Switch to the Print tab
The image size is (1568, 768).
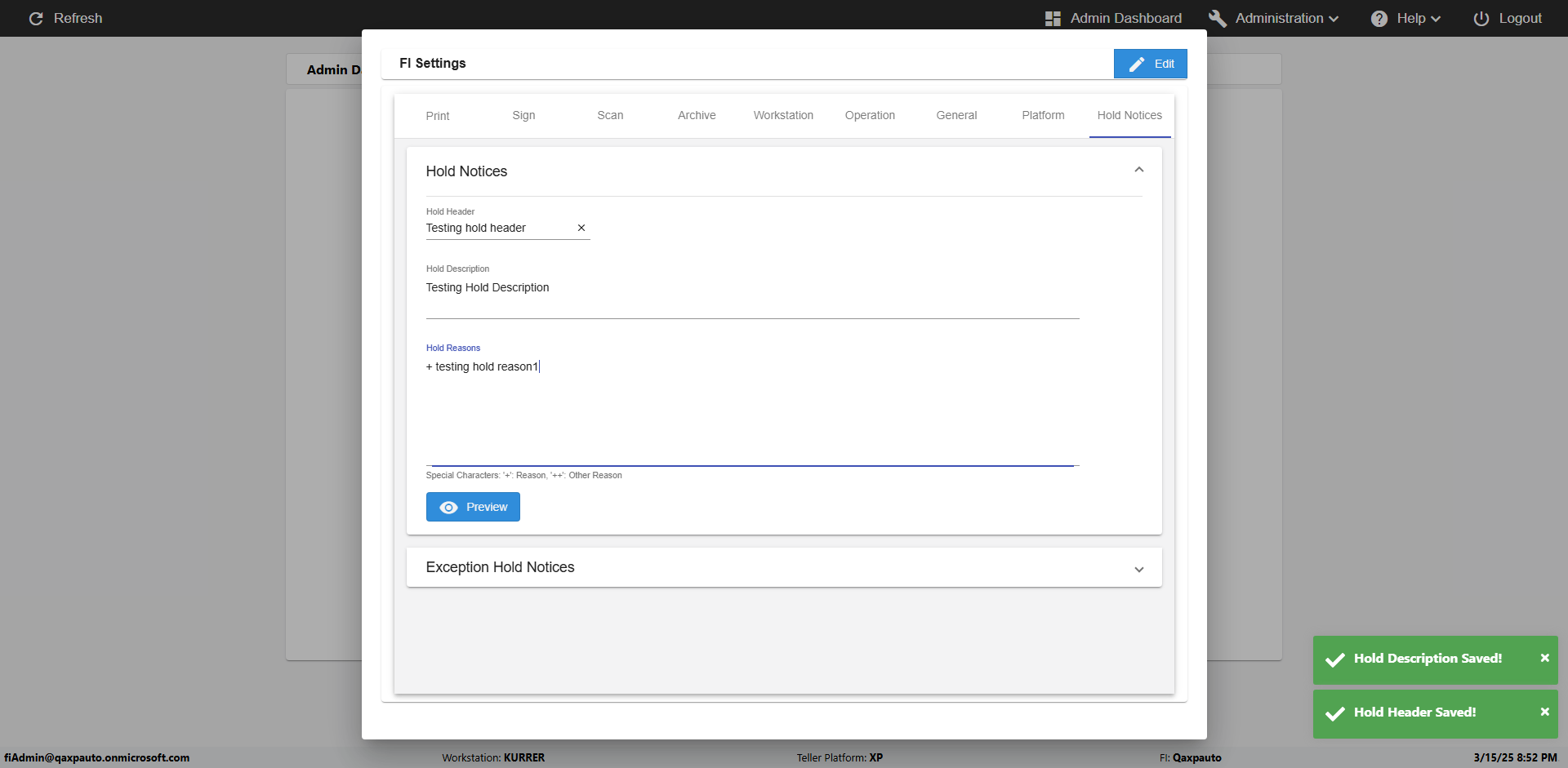point(438,116)
